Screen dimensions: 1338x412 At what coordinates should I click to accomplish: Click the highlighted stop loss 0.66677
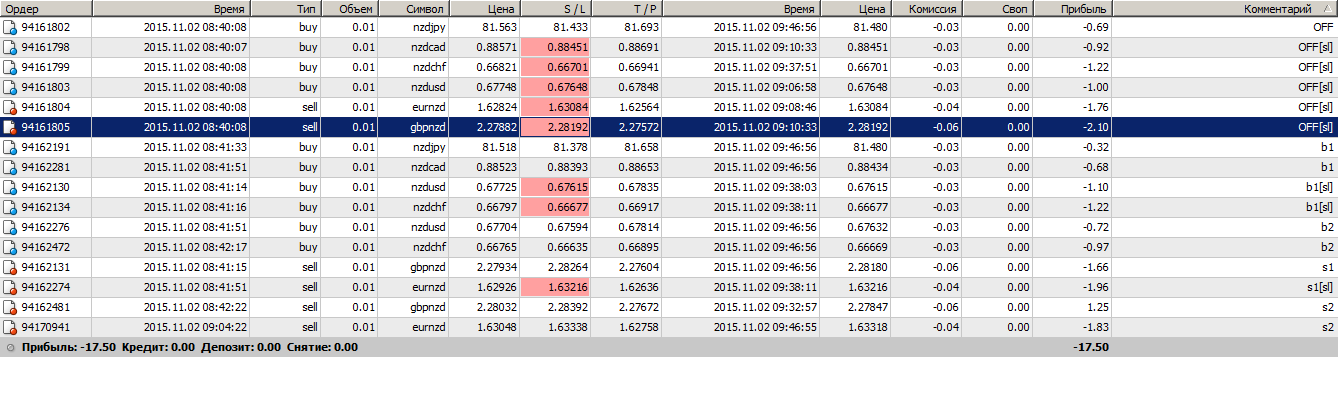556,207
